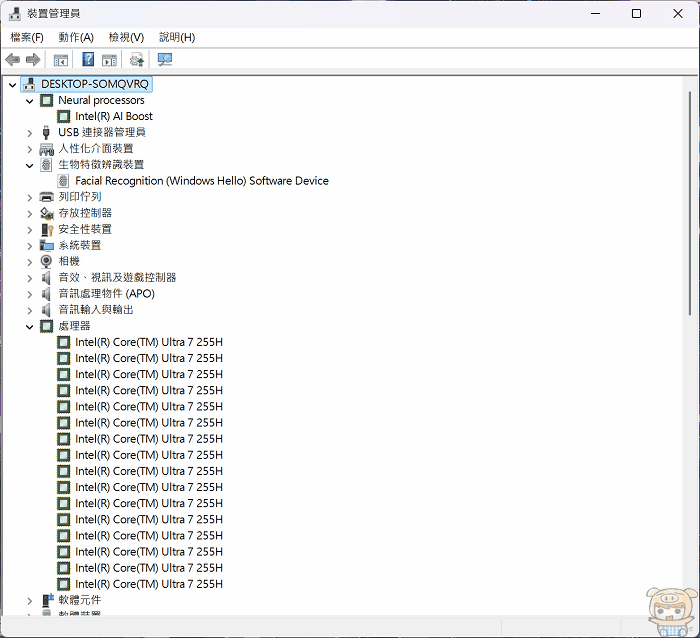Screen dimensions: 700x638
Task: Expand the USB 連接器管理員 category
Action: pos(30,133)
